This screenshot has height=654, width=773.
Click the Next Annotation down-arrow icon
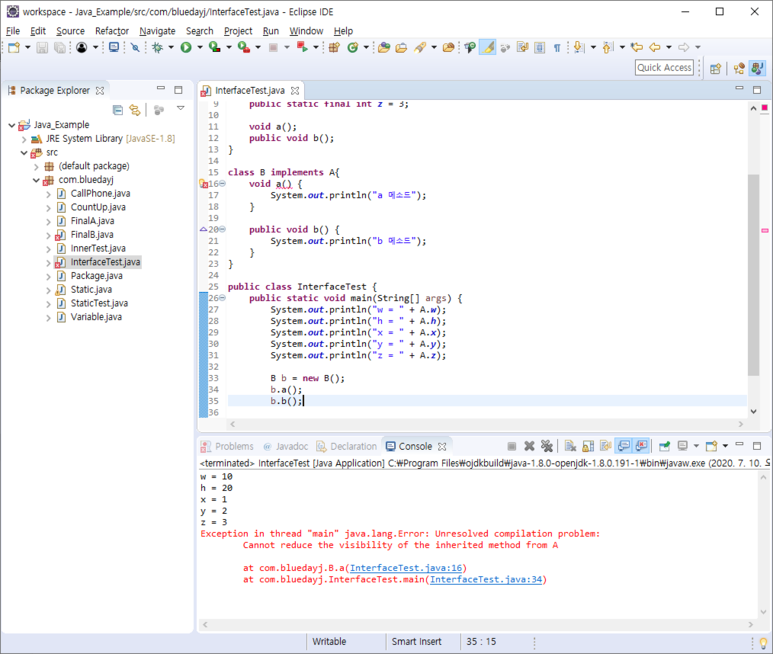[x=579, y=47]
